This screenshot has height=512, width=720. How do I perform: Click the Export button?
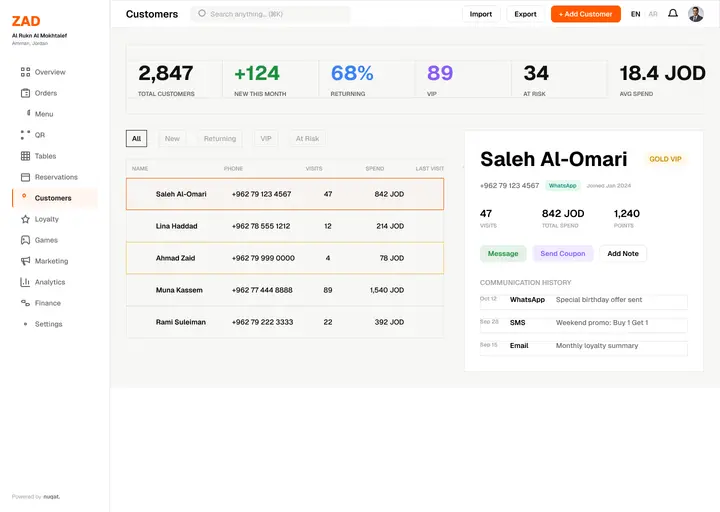525,14
